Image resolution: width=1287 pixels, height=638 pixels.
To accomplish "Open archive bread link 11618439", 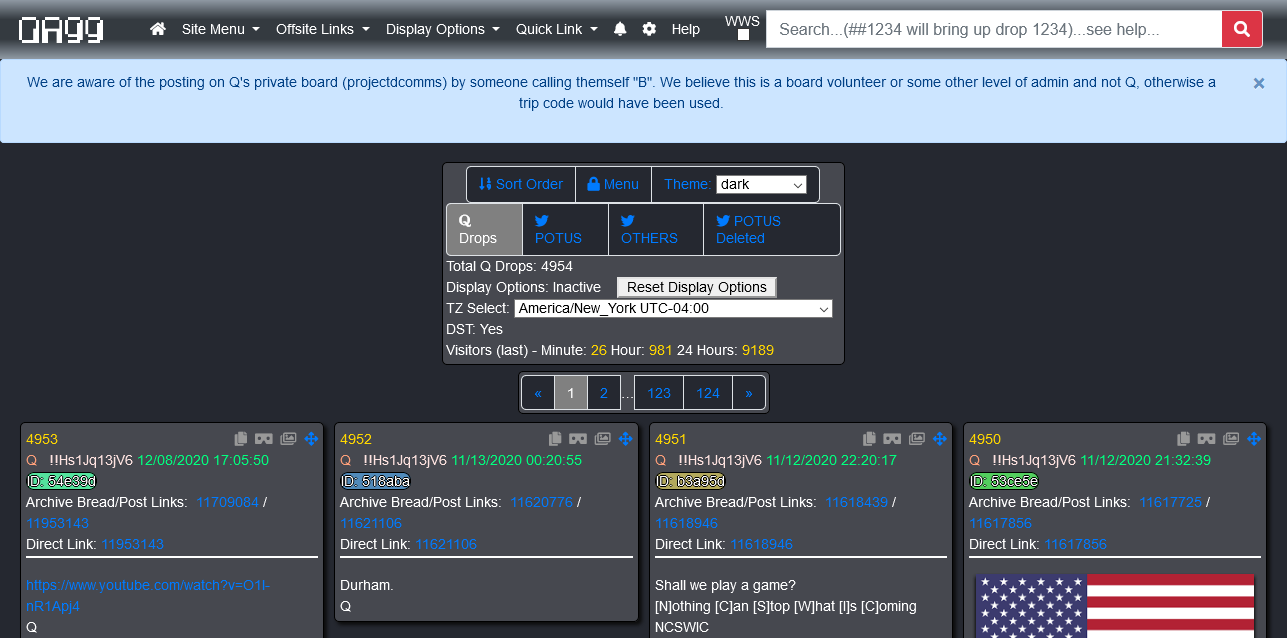I will 857,502.
